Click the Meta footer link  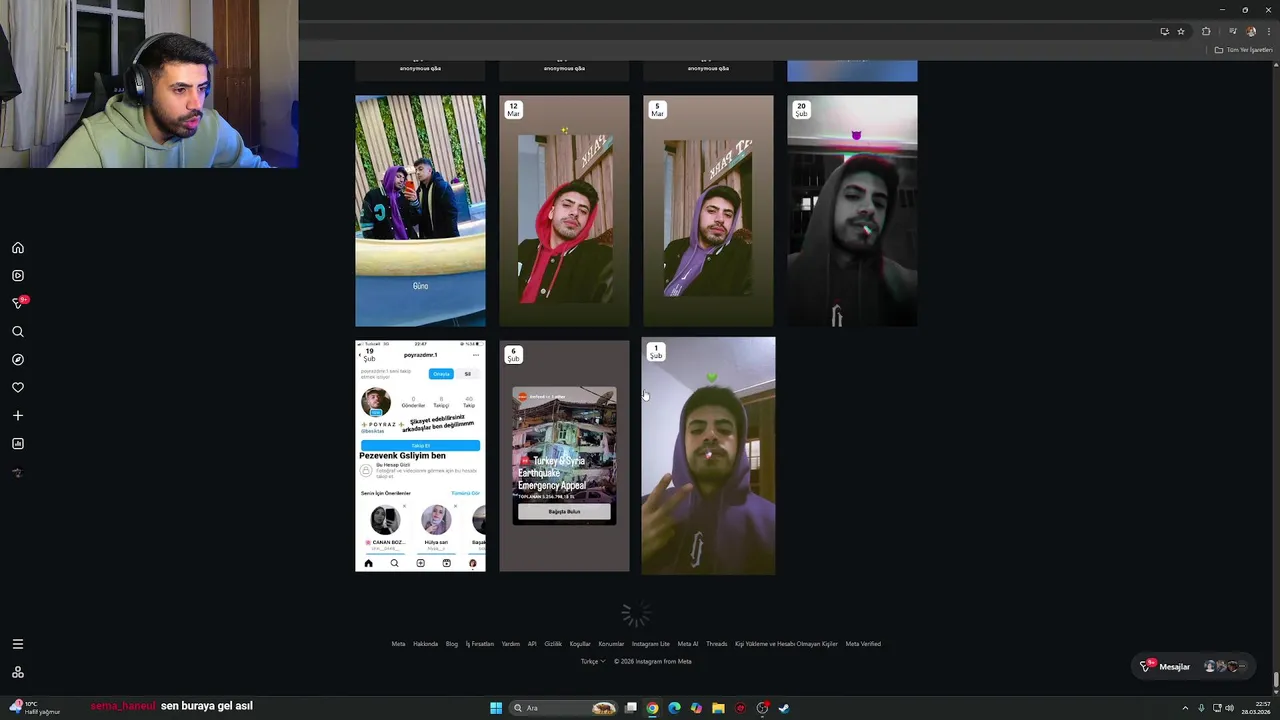click(x=398, y=644)
